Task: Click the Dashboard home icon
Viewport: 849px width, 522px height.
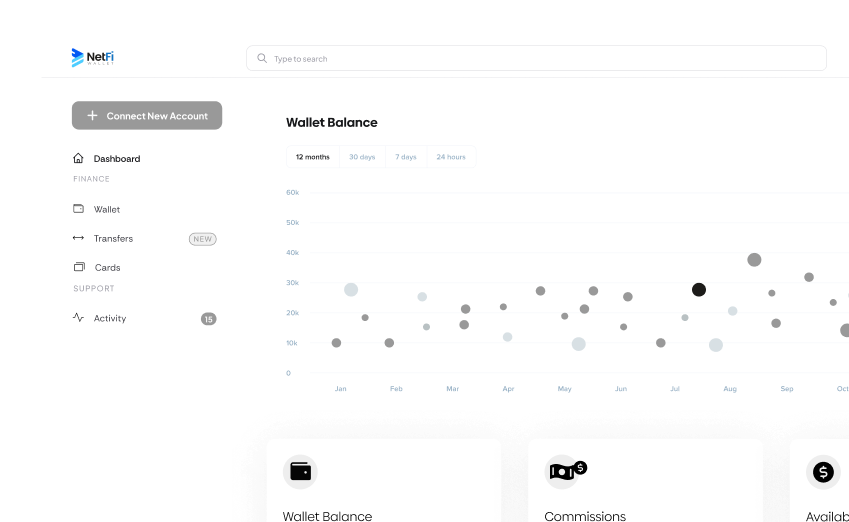Action: click(x=79, y=158)
